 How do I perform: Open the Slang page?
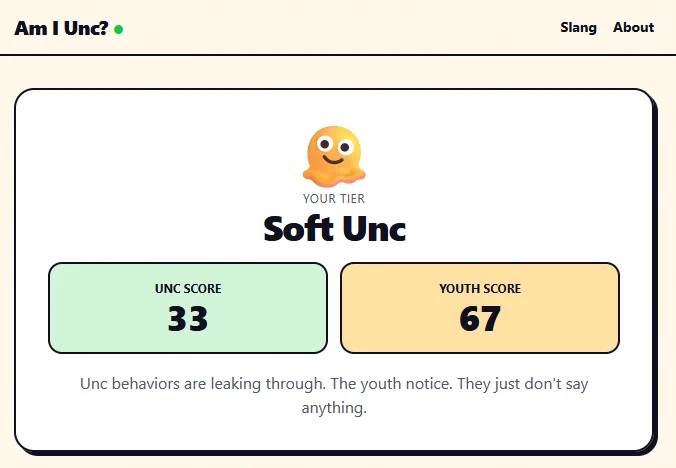(x=579, y=28)
